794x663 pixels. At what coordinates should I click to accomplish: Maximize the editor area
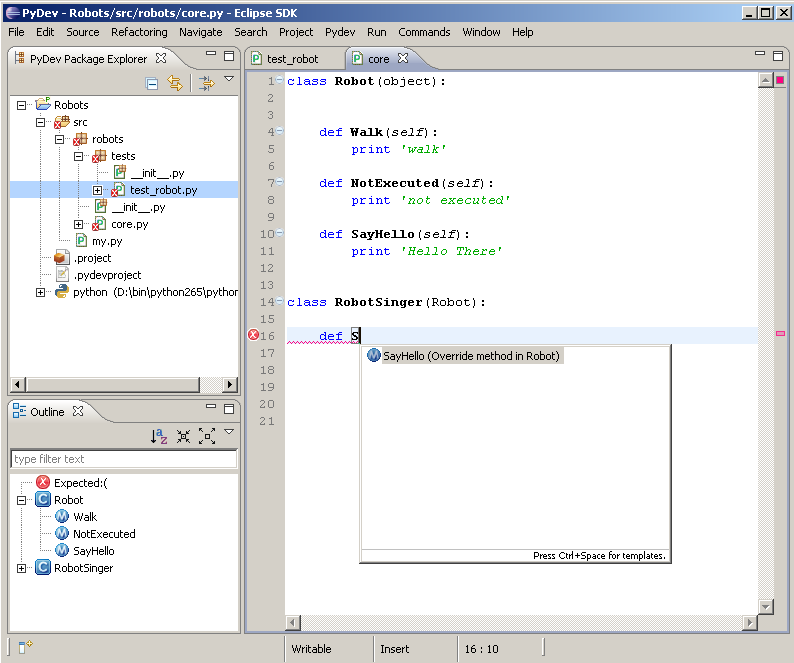tap(778, 56)
